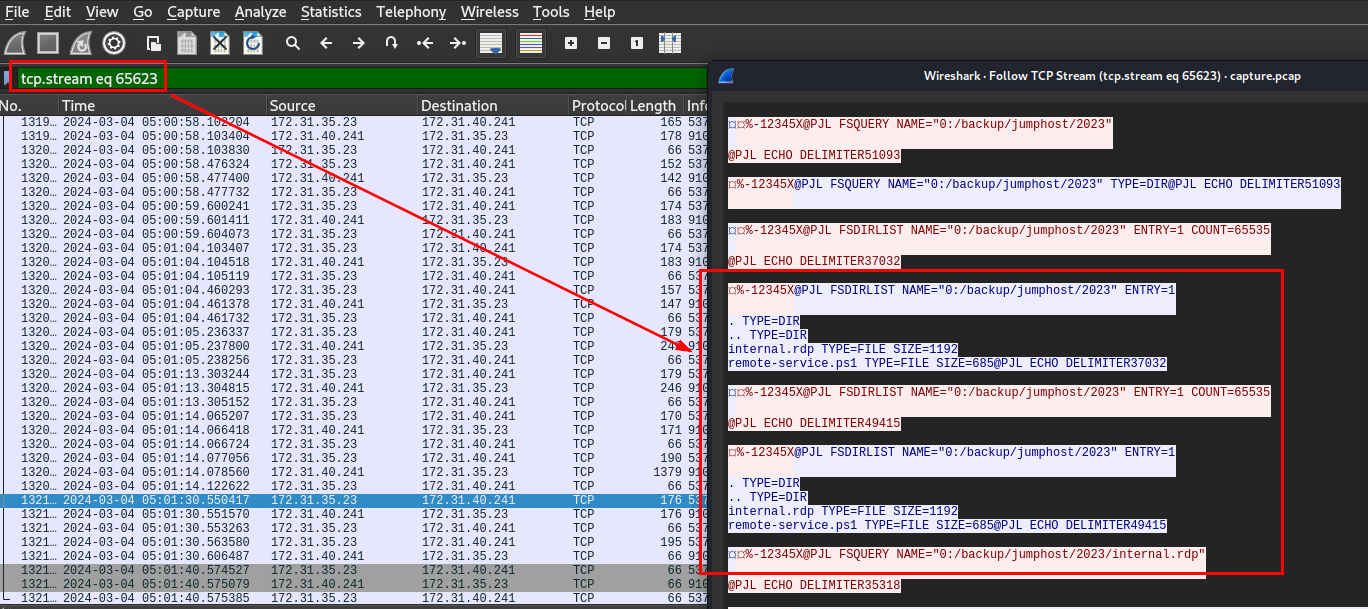The image size is (1368, 609).
Task: Select packet with time 05:01:30.606487
Action: pyautogui.click(x=353, y=555)
